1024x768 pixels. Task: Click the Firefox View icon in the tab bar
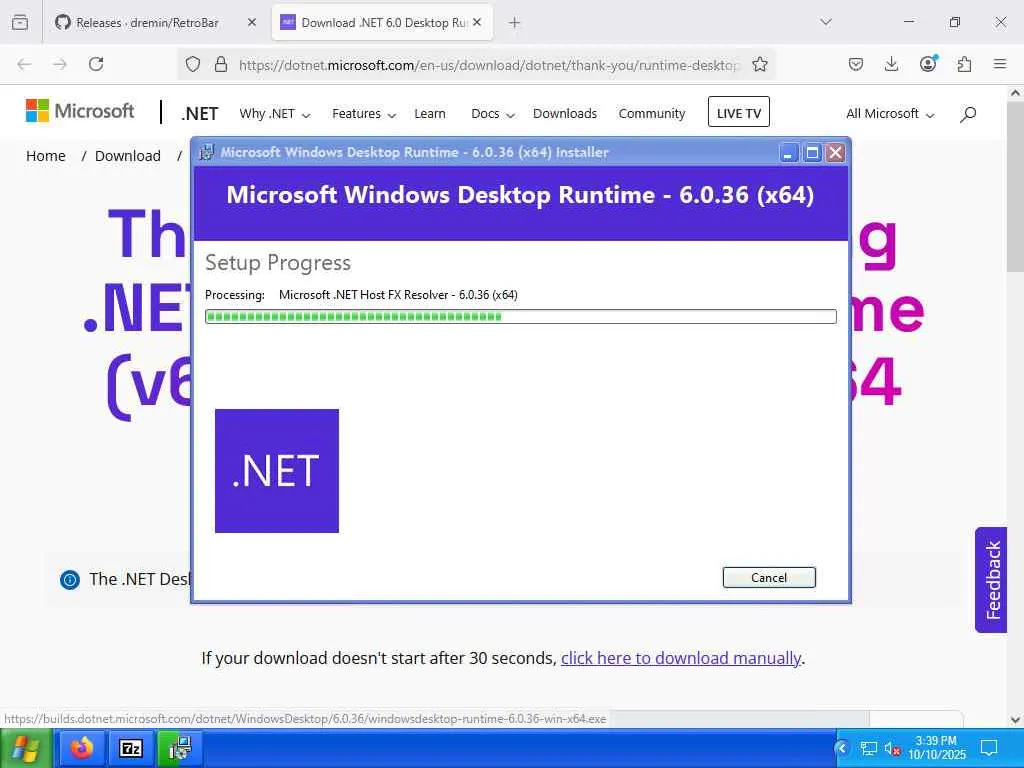(x=20, y=22)
